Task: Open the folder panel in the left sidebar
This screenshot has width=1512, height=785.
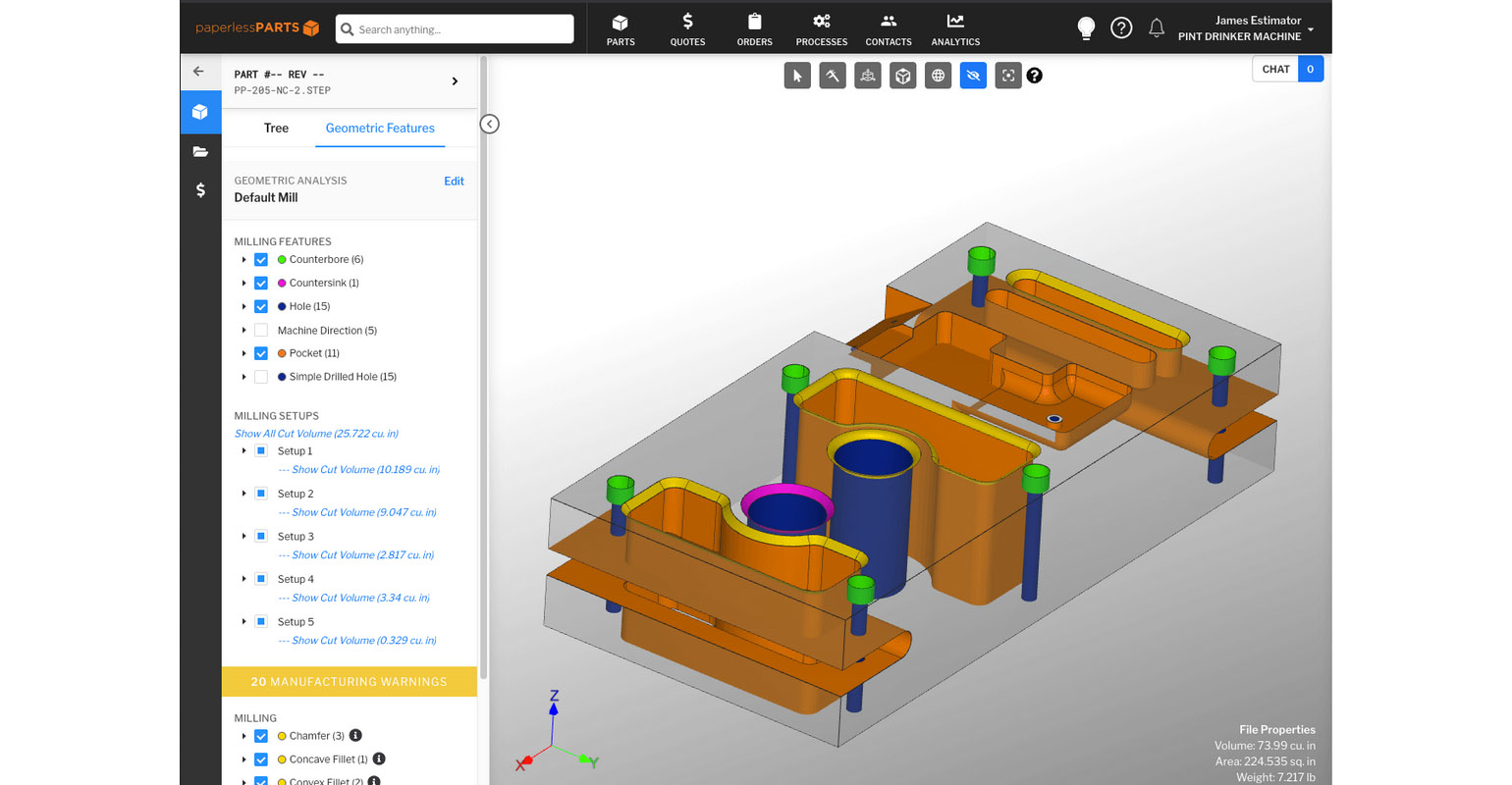Action: click(200, 152)
